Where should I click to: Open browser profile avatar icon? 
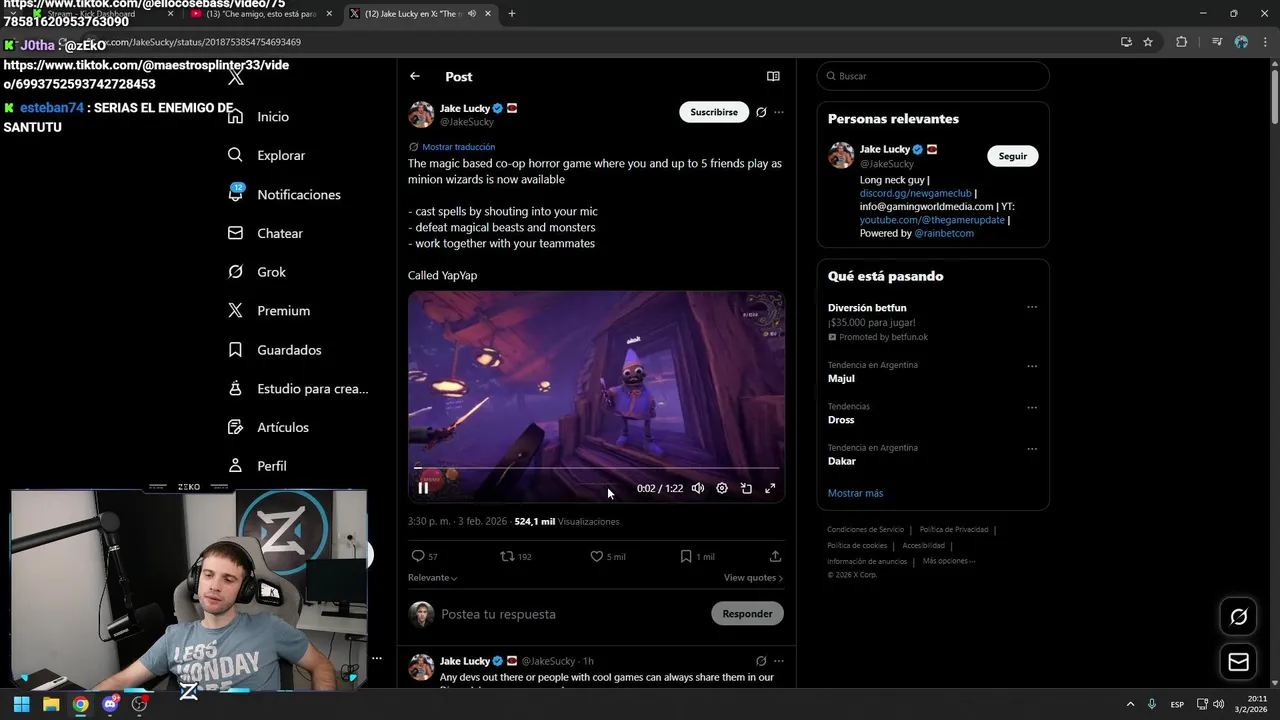(x=1241, y=42)
